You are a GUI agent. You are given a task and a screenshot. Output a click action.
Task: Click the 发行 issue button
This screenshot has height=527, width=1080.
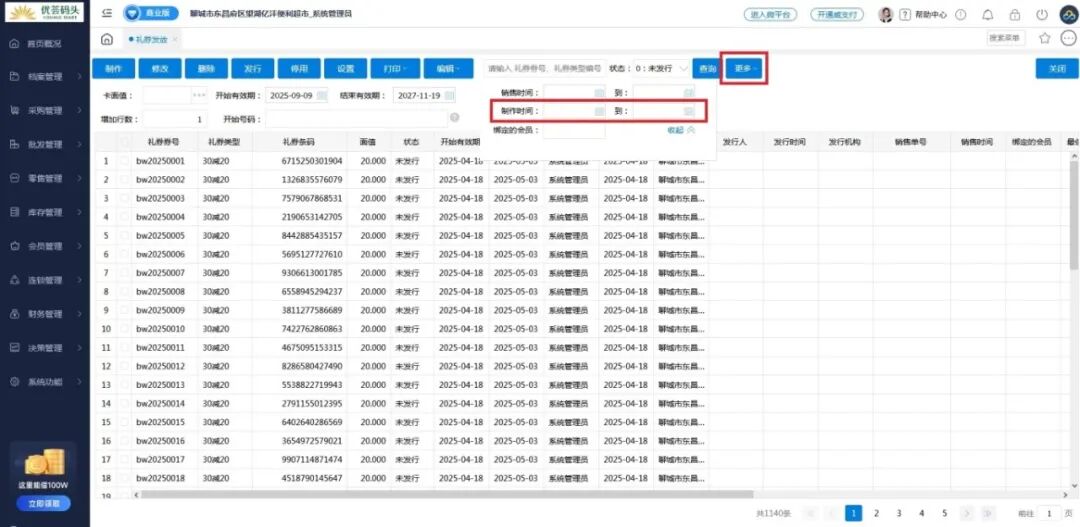(253, 69)
